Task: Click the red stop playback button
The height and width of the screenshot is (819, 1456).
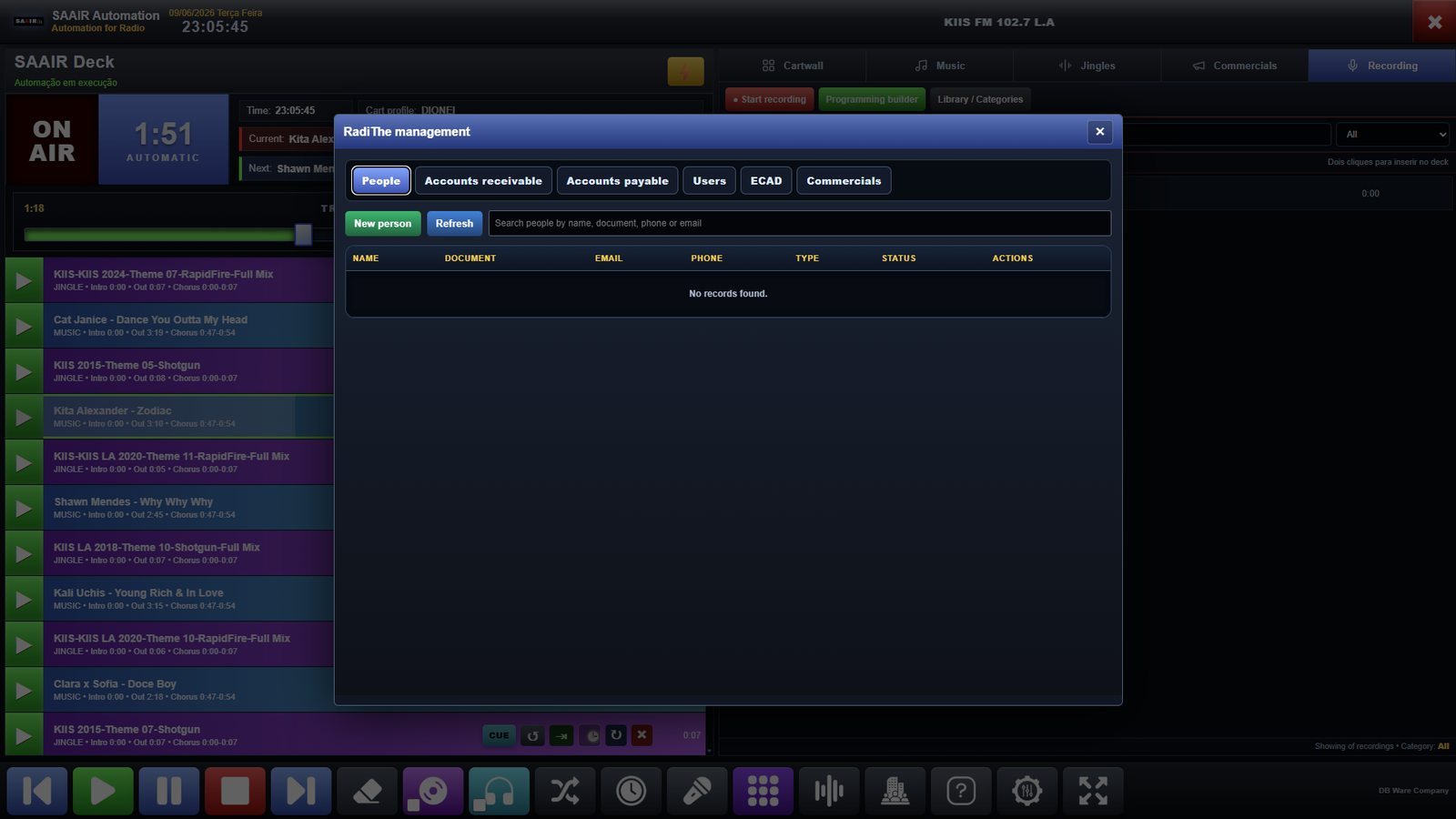Action: pyautogui.click(x=235, y=791)
